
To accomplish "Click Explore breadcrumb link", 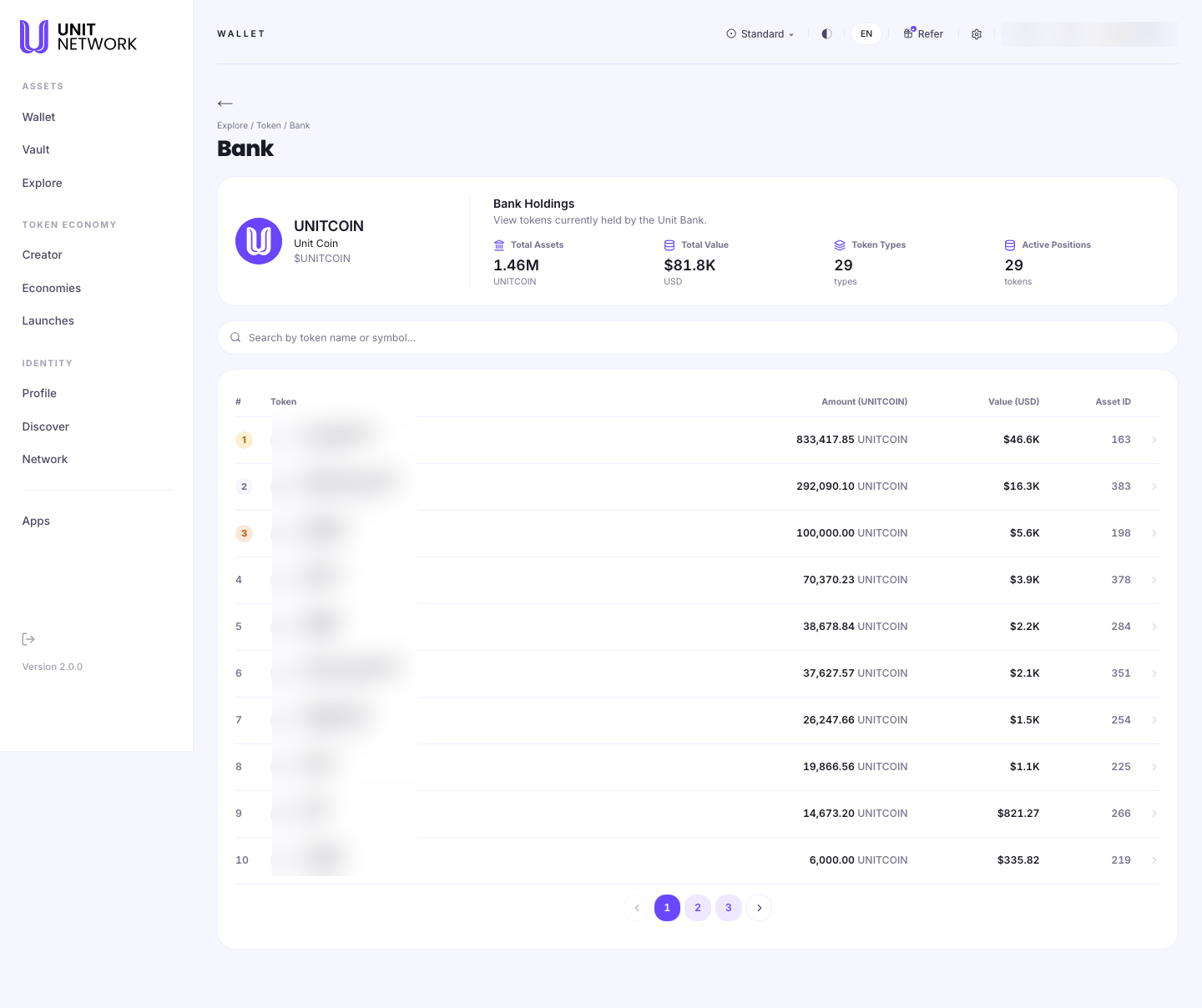I will (232, 126).
